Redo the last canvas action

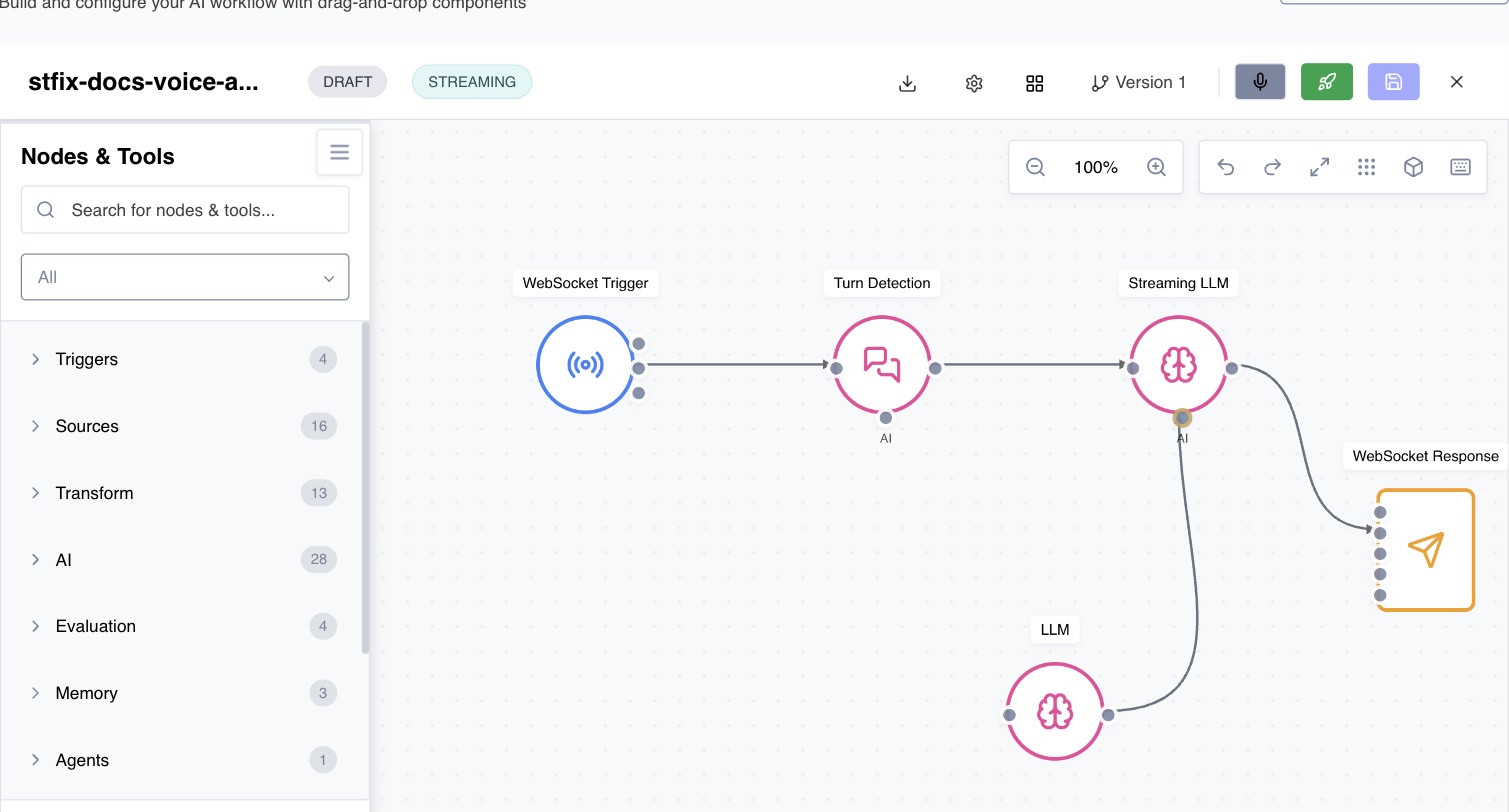click(x=1273, y=167)
